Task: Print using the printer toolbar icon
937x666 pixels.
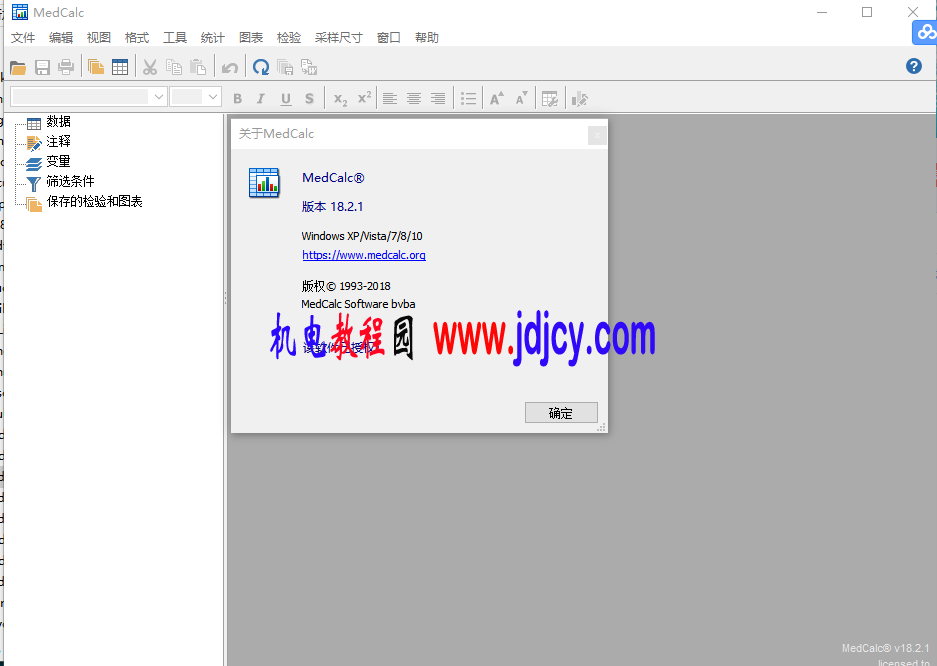Action: pos(66,67)
